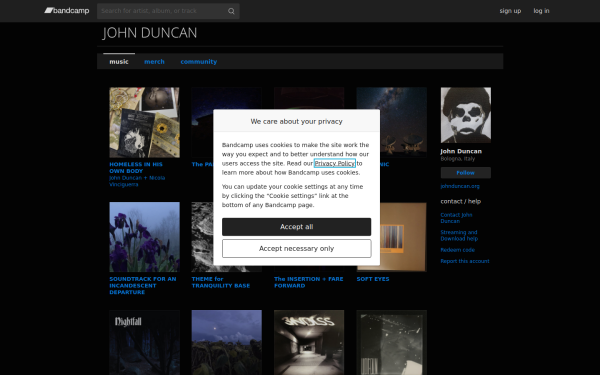
Task: Click the Contact John Duncan link
Action: click(456, 218)
